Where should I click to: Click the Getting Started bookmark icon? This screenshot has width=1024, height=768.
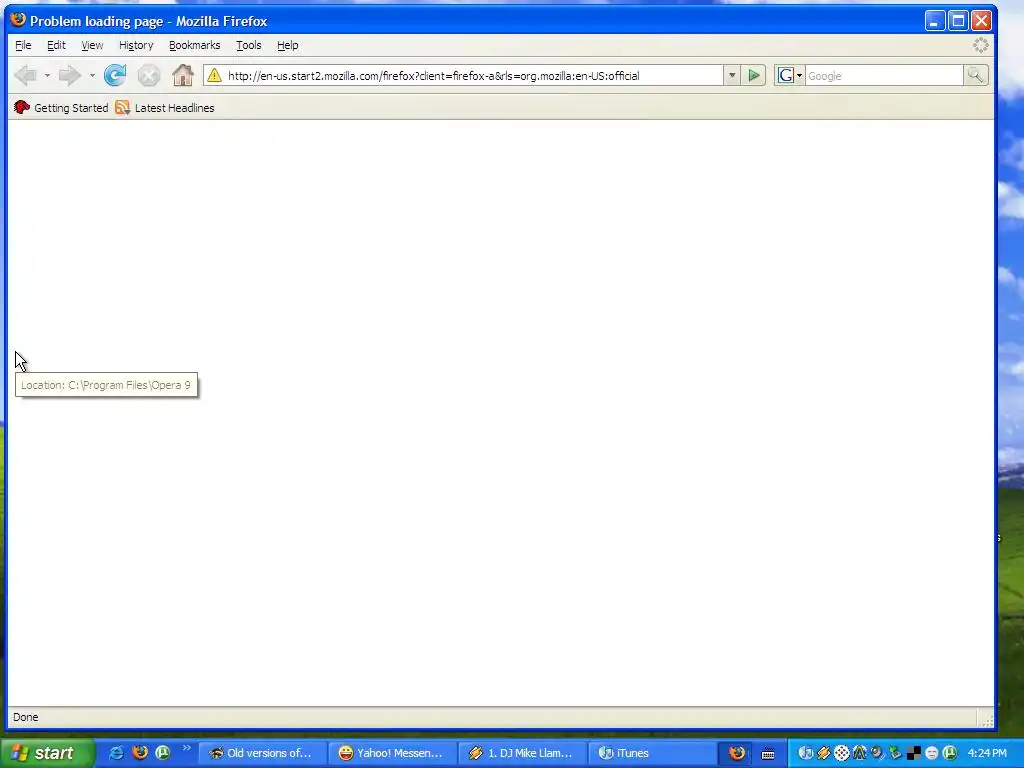click(x=22, y=108)
